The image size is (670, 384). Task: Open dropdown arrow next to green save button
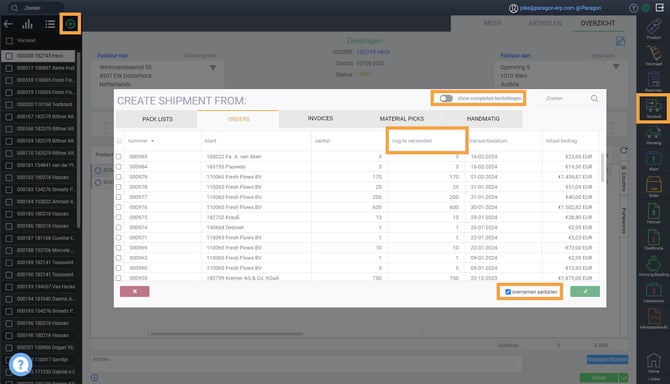coord(623,378)
